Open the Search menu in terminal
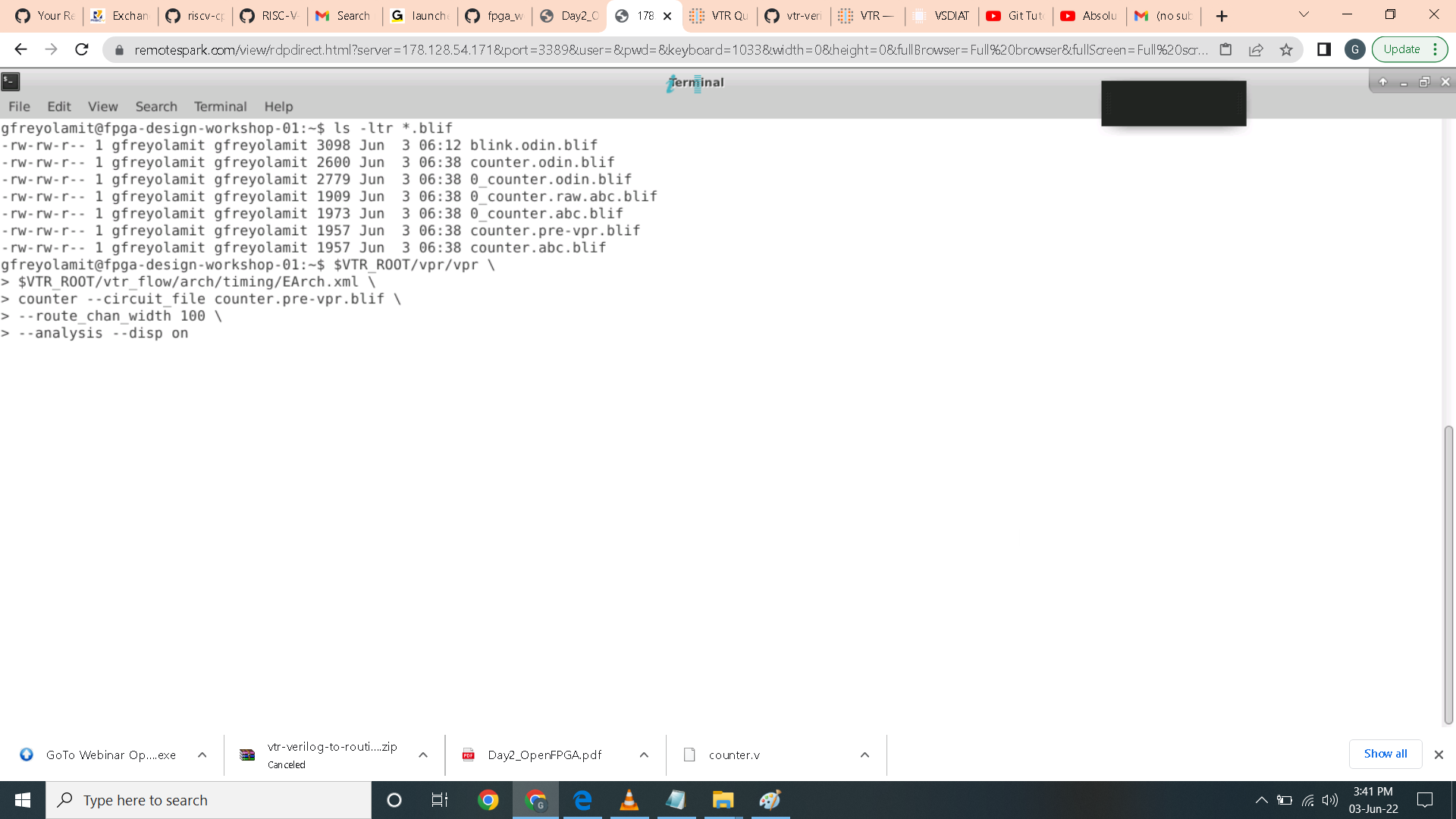Viewport: 1456px width, 819px height. (x=156, y=107)
